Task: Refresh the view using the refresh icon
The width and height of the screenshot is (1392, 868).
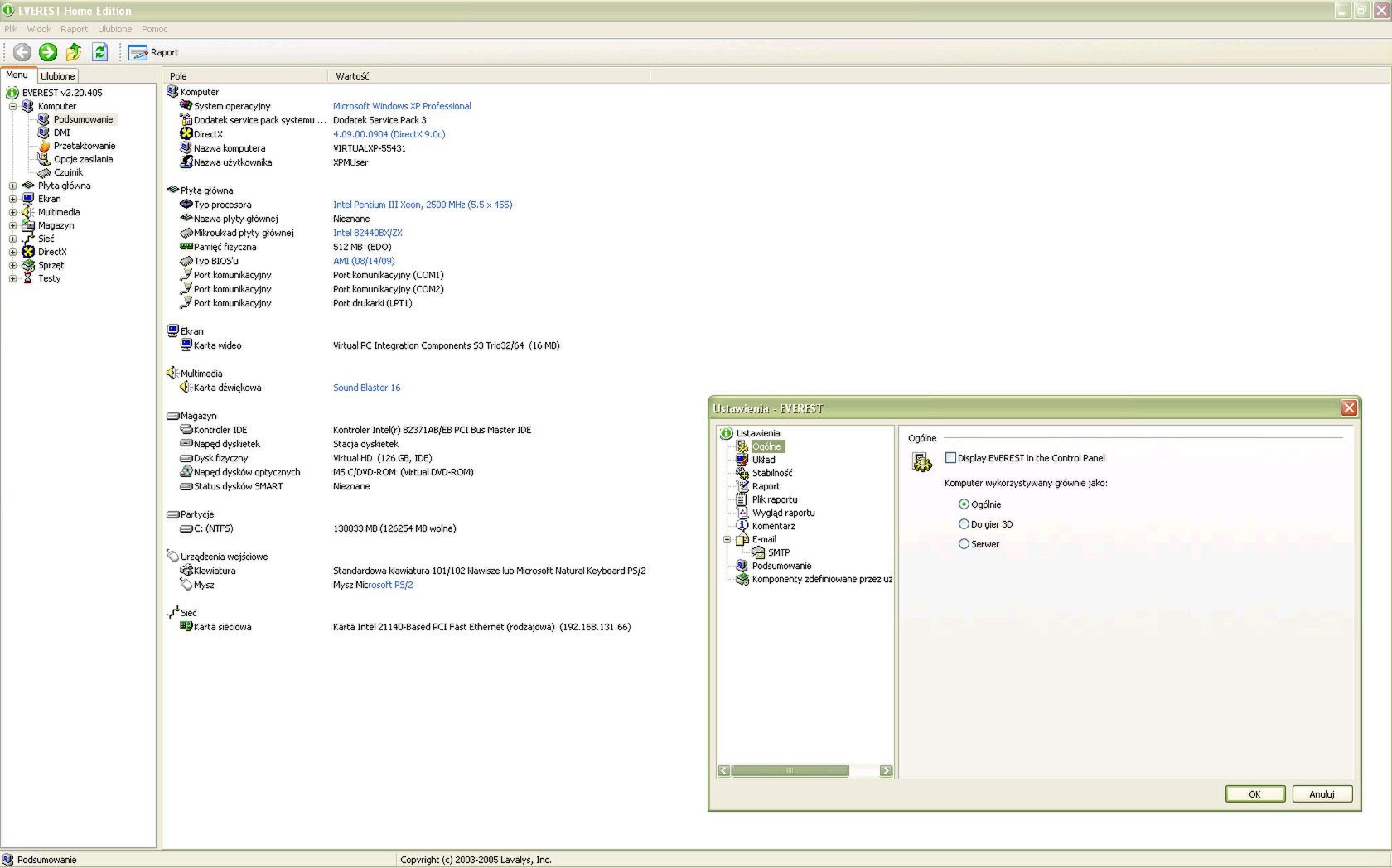Action: [99, 52]
